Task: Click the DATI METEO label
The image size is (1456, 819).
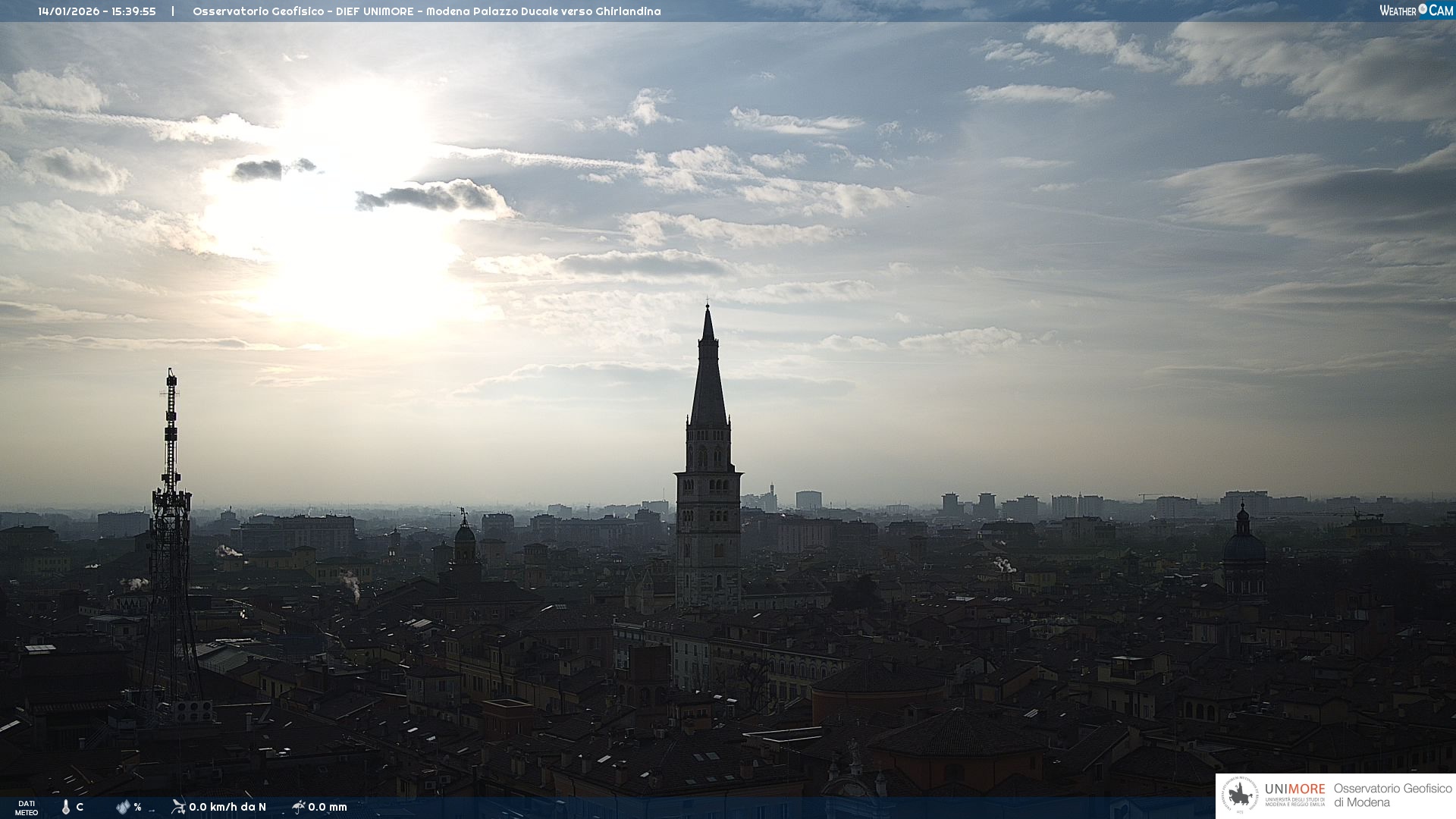Action: [27, 808]
